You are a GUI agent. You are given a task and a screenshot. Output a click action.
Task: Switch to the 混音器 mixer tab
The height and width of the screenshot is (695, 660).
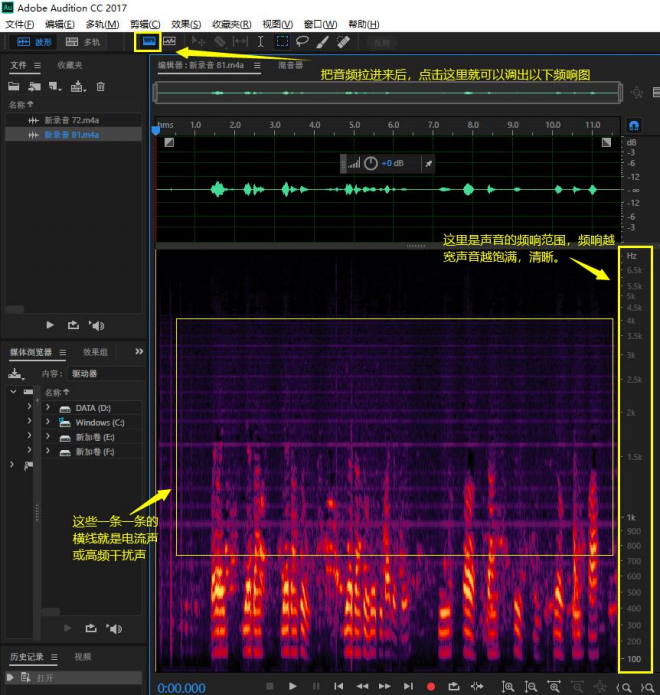pyautogui.click(x=290, y=66)
